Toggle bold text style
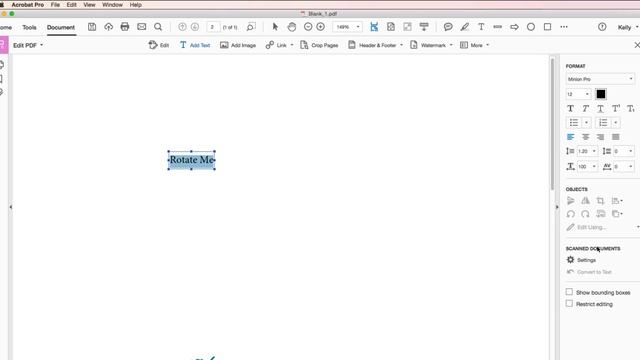 (x=571, y=109)
